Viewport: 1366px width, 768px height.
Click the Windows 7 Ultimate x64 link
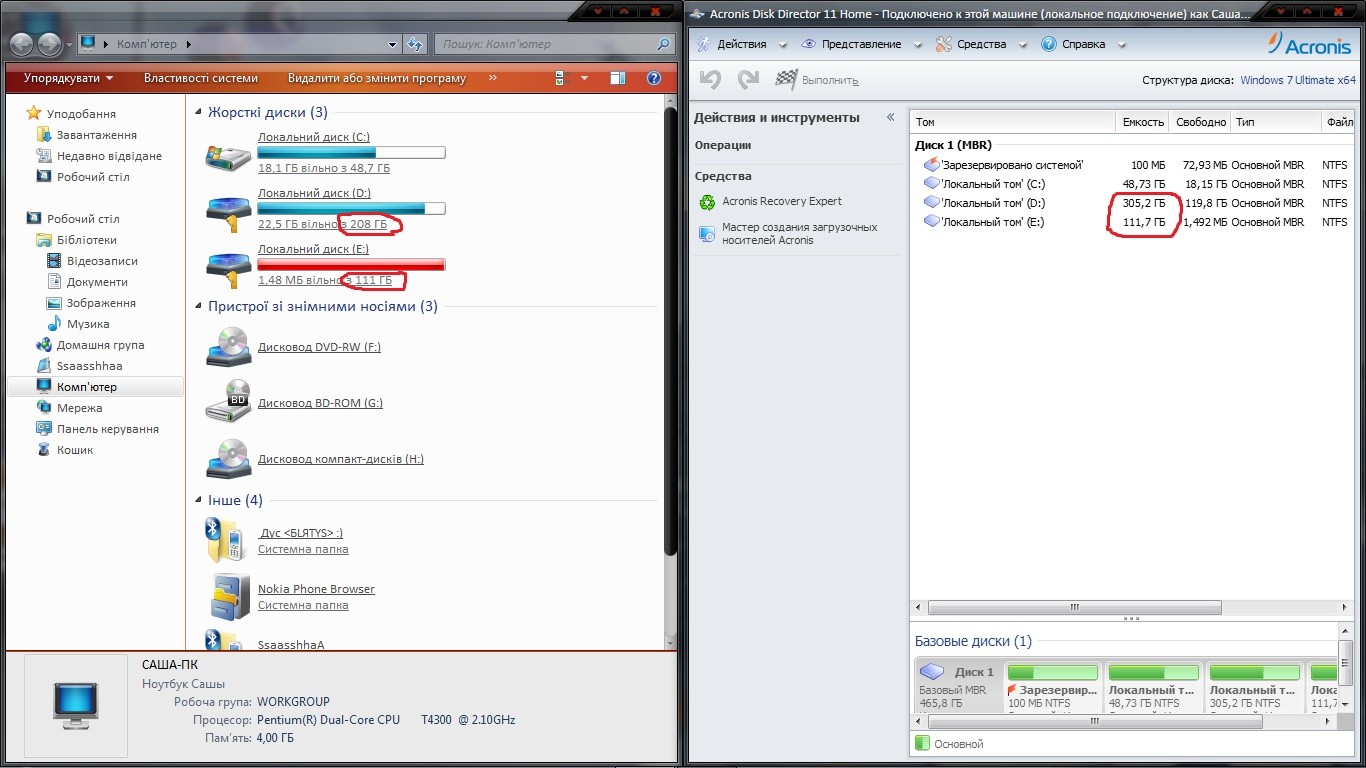[1297, 80]
